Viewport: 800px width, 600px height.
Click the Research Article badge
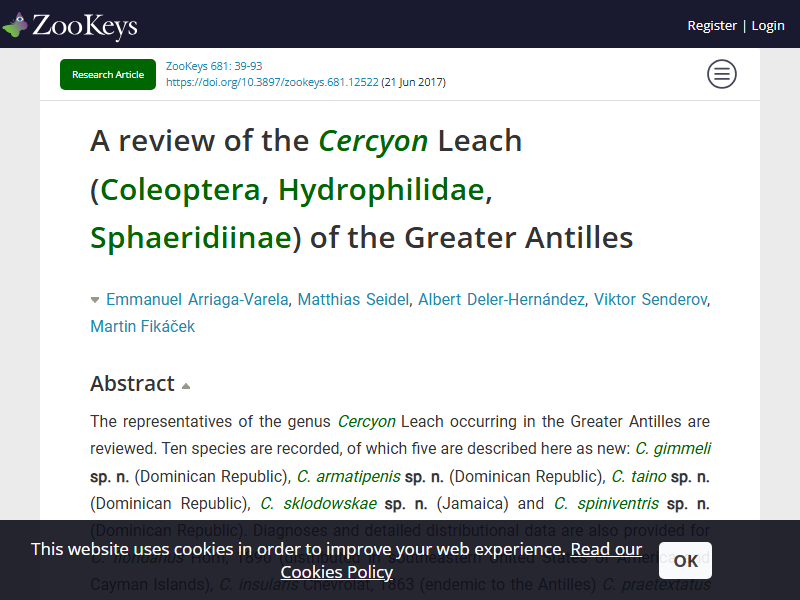(x=108, y=74)
